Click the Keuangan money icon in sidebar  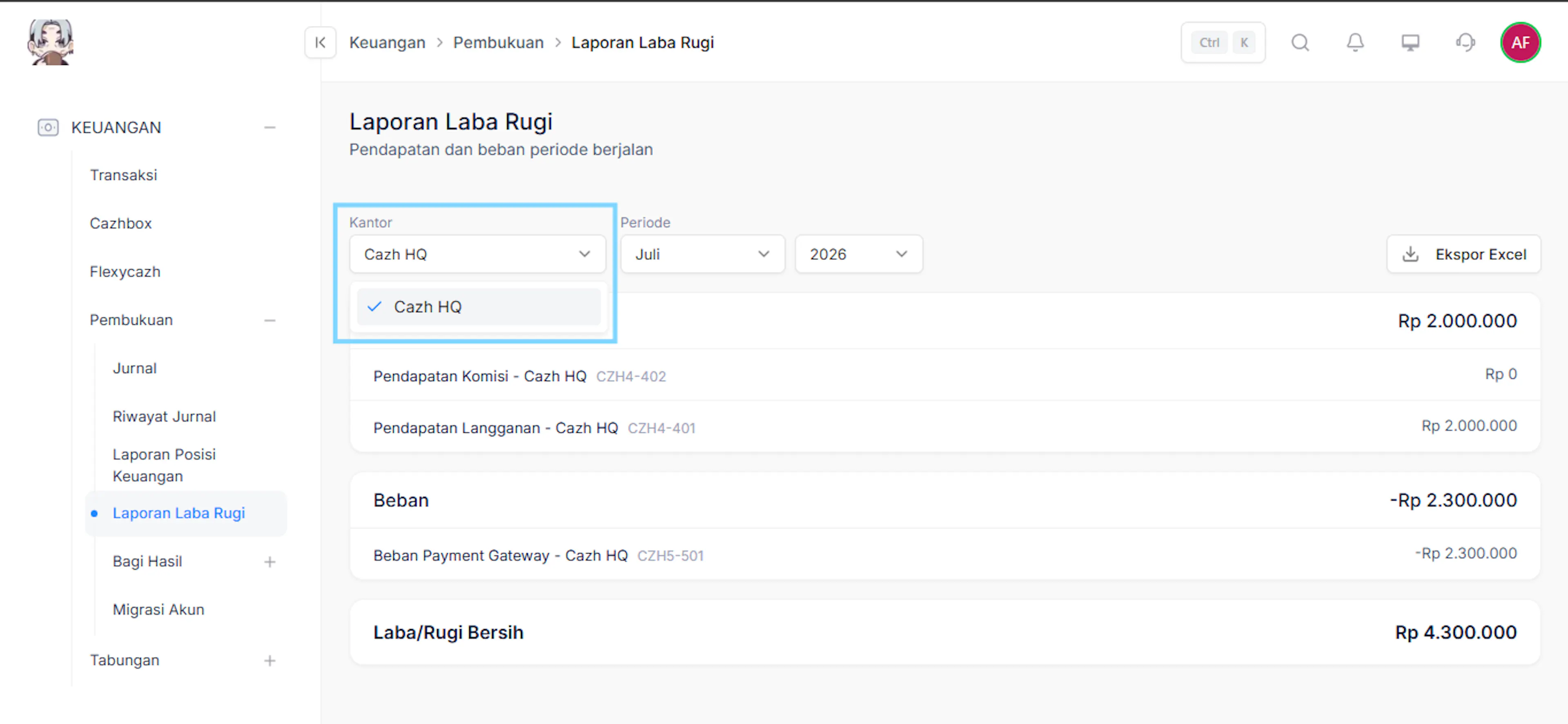[x=48, y=127]
